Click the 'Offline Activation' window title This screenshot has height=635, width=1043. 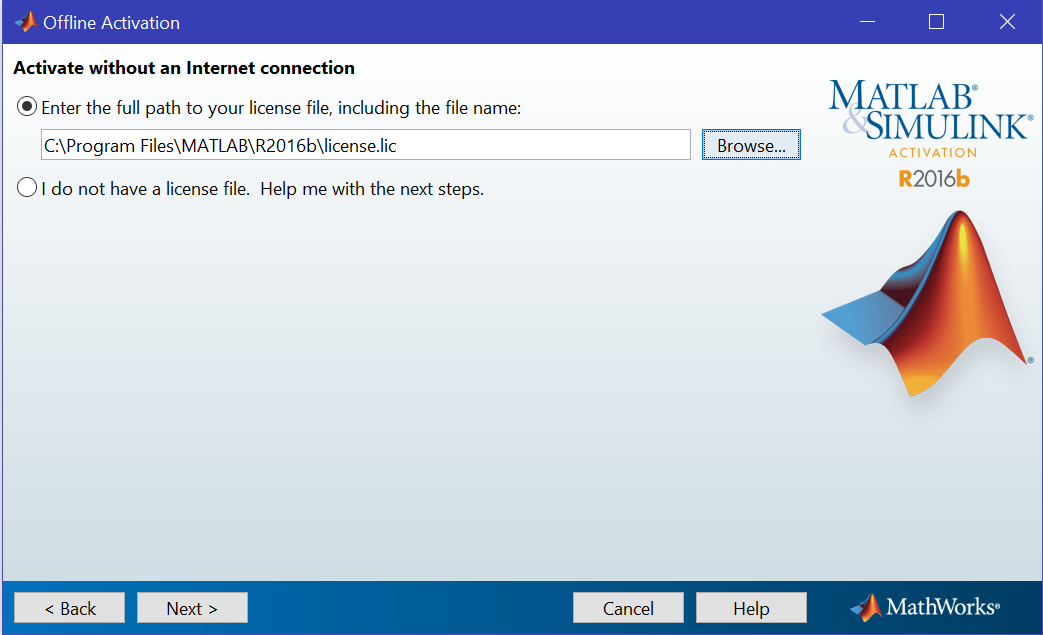pyautogui.click(x=111, y=23)
